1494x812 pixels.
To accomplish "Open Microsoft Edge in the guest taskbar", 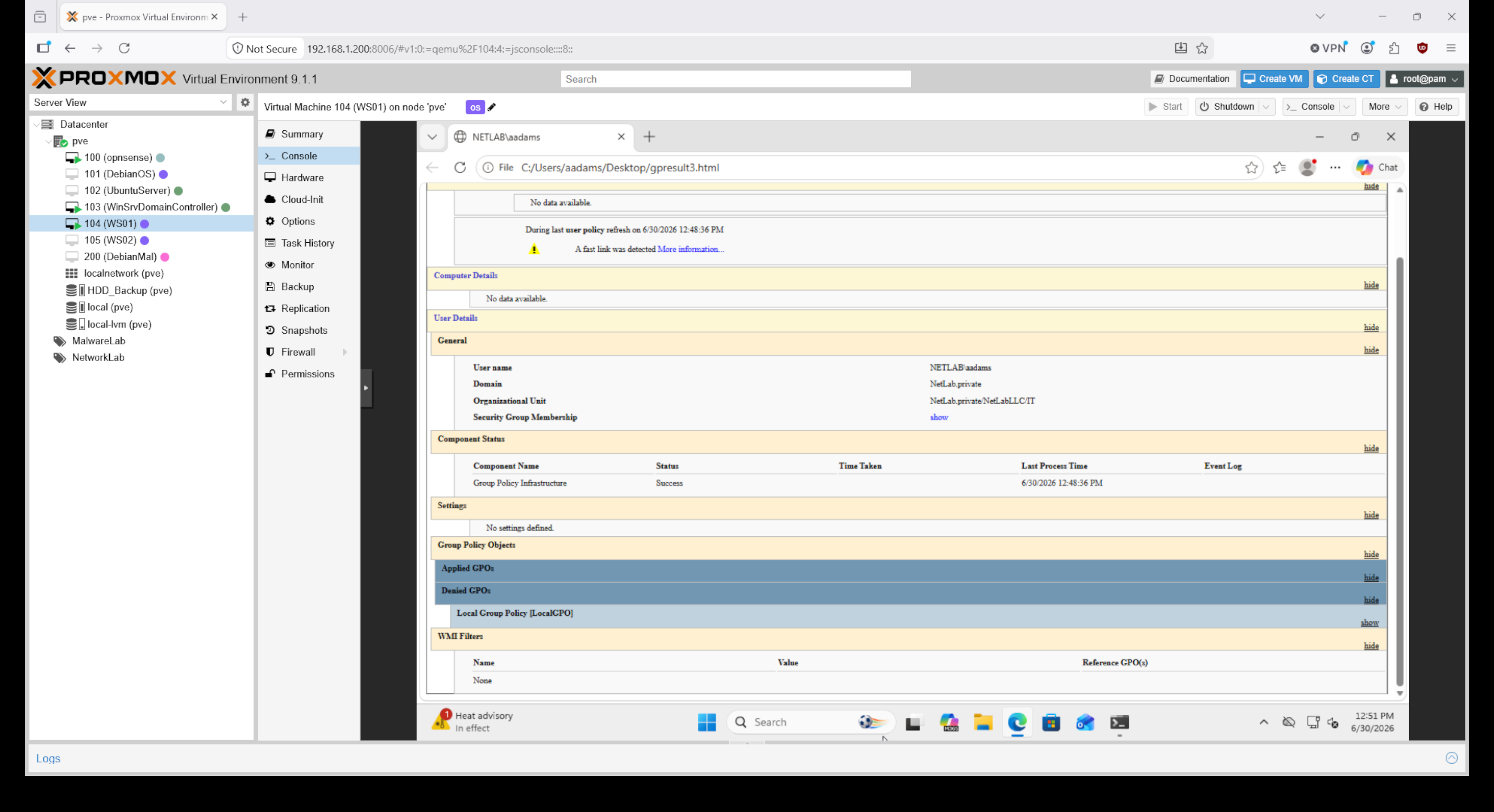I will coord(1017,722).
